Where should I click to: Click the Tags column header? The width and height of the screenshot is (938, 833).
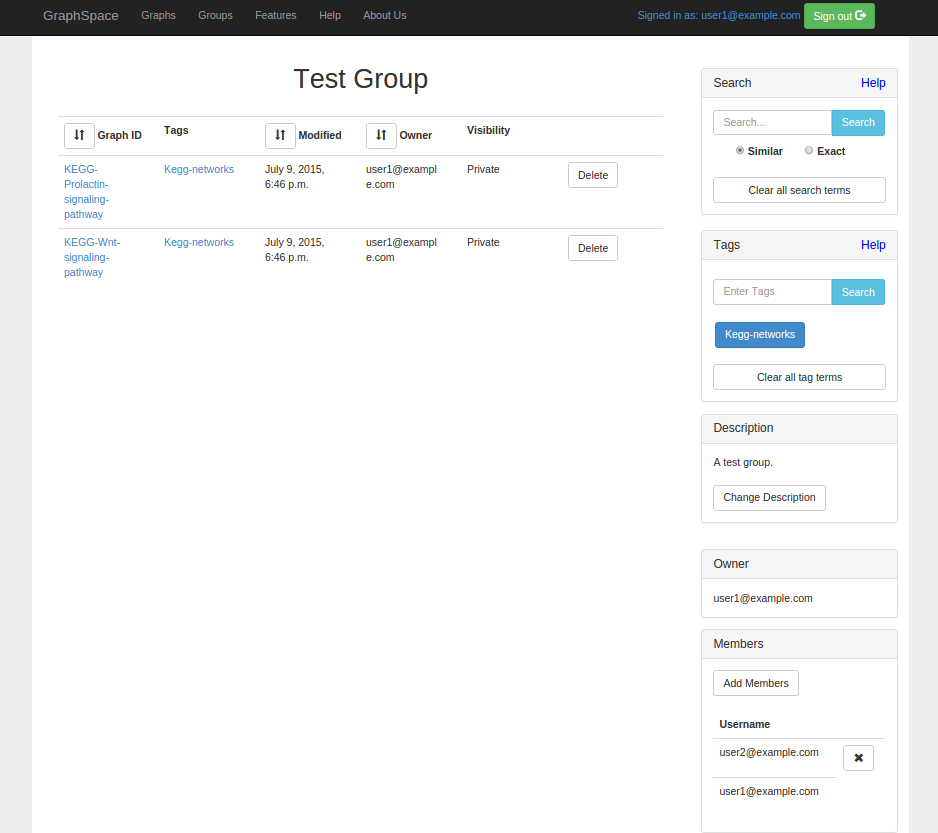[176, 130]
